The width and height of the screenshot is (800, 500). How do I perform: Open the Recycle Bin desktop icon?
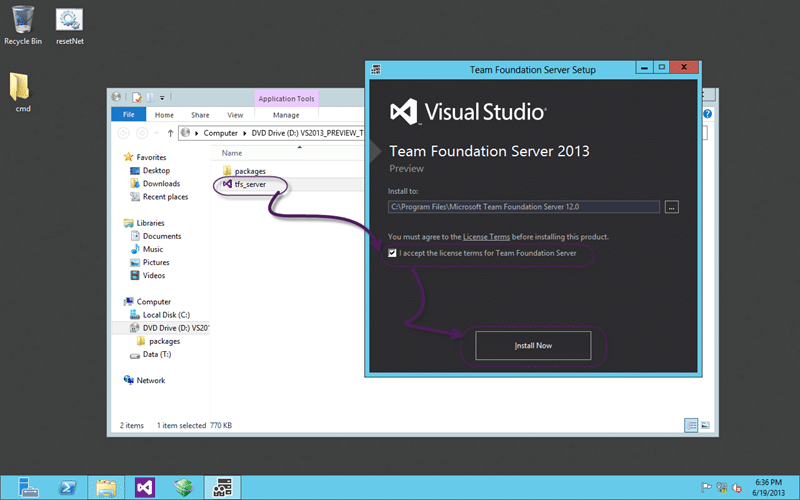pyautogui.click(x=22, y=26)
